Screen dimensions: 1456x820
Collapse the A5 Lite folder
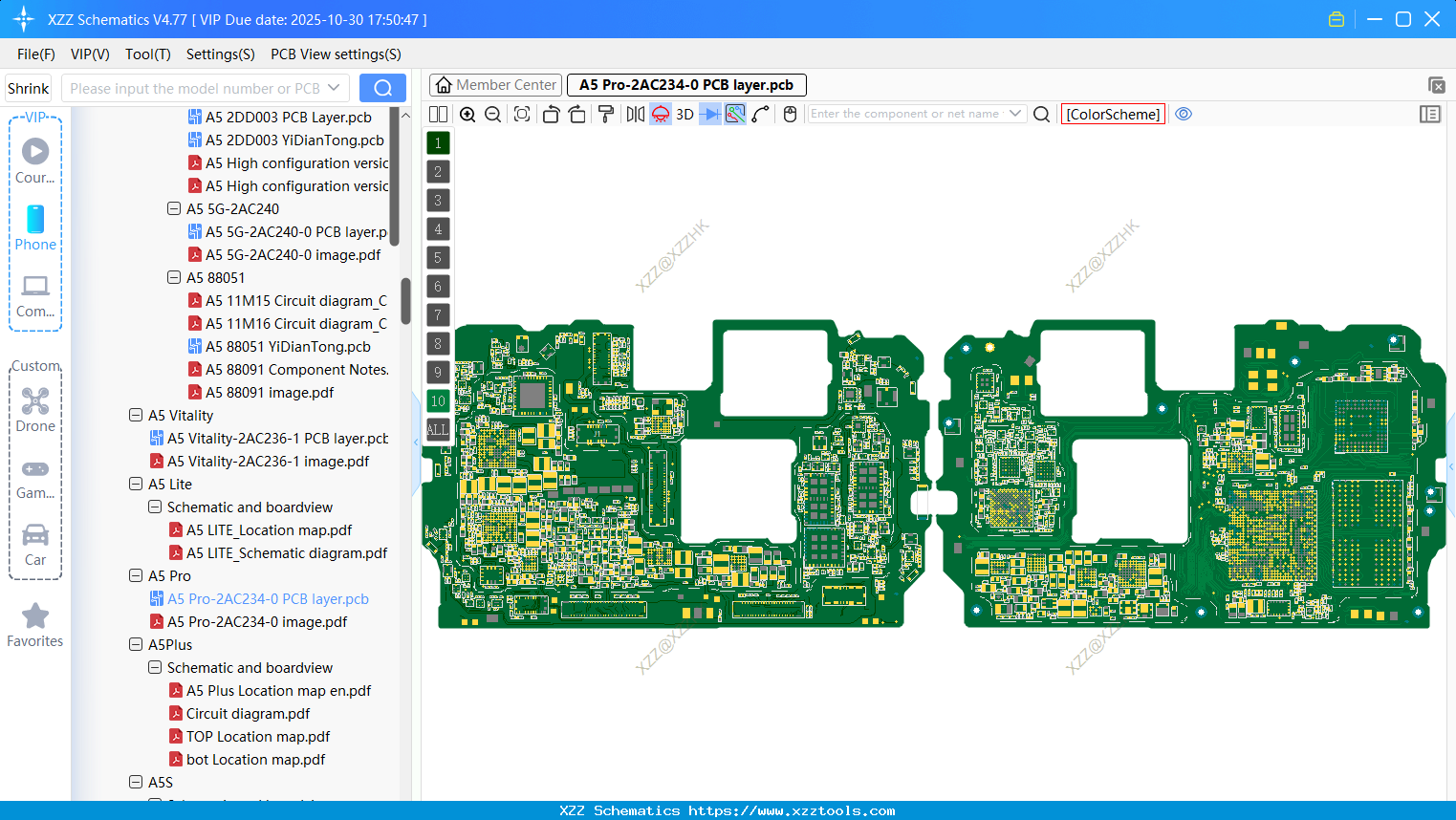tap(135, 484)
